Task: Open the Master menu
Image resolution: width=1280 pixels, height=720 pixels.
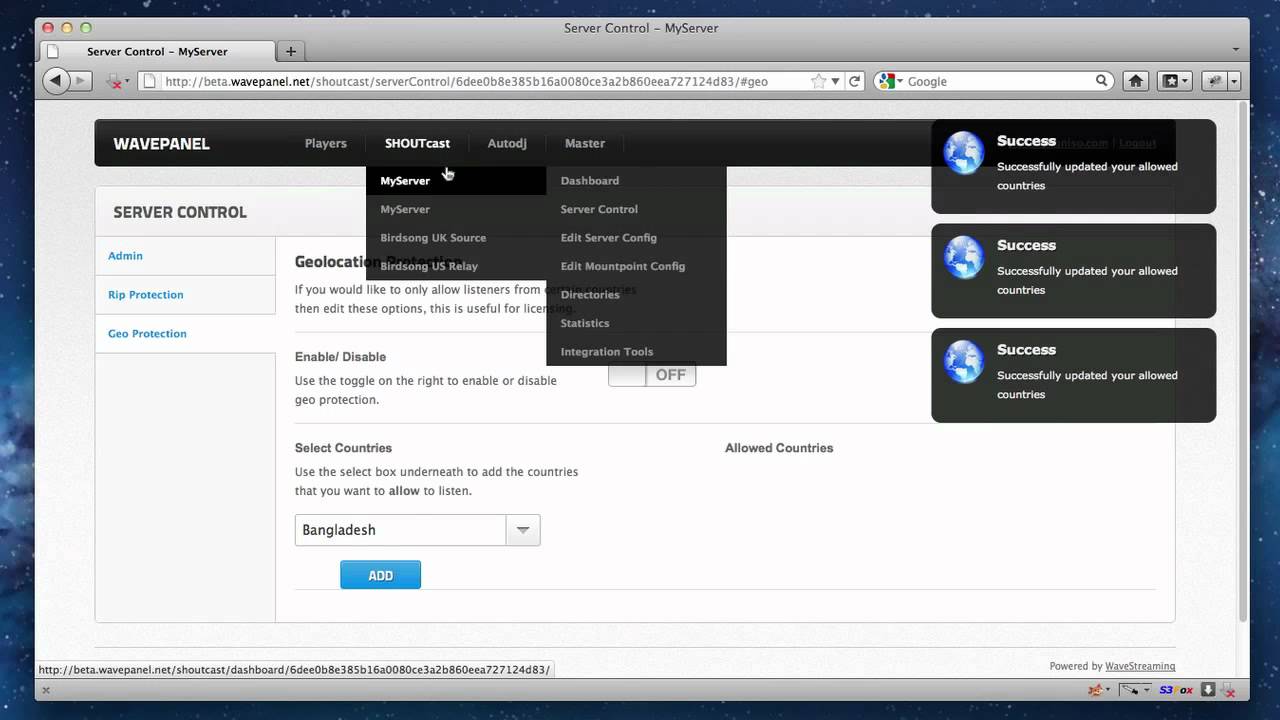Action: click(x=585, y=143)
